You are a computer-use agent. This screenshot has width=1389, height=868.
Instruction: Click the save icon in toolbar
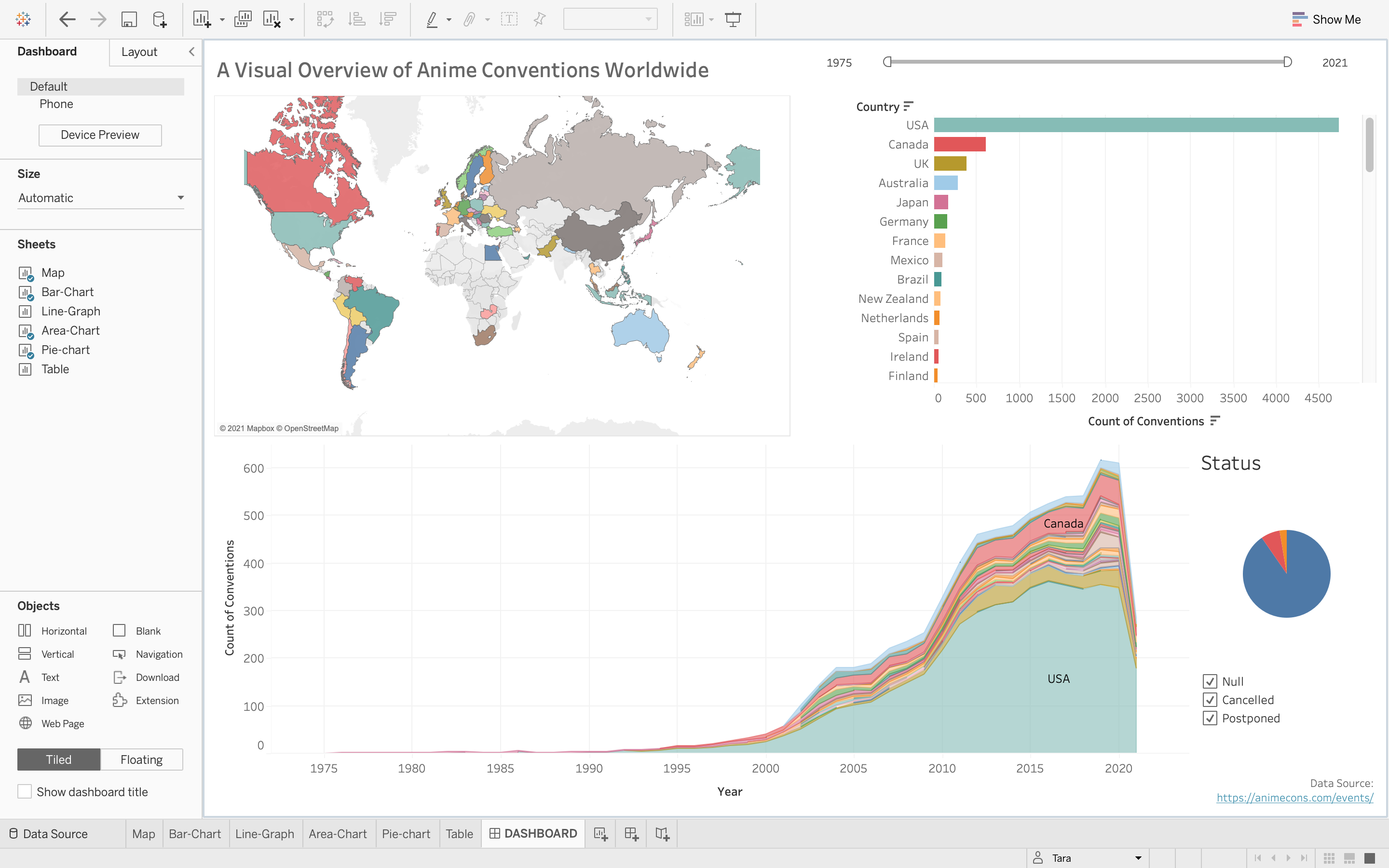click(129, 19)
